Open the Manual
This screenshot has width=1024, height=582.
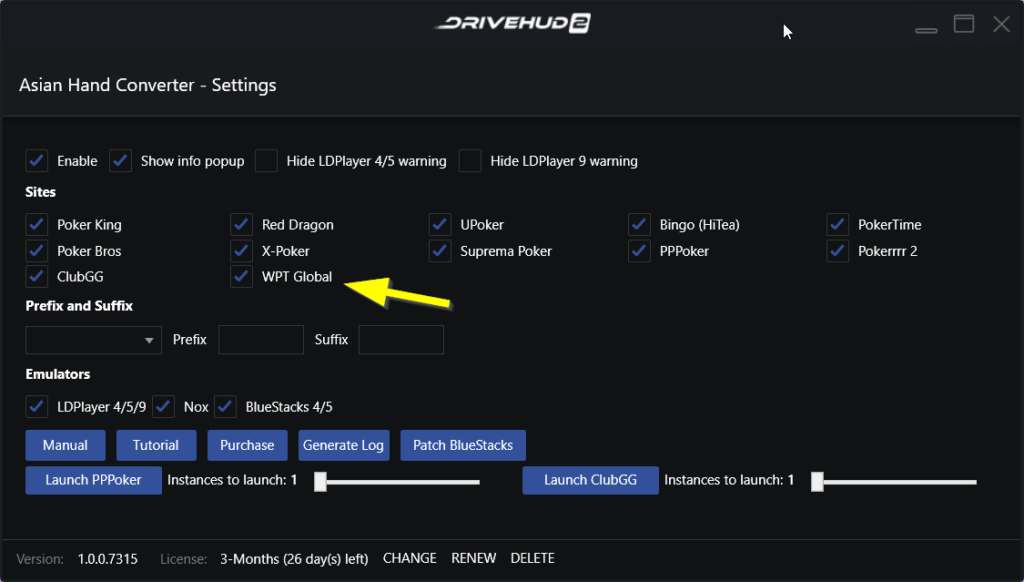click(x=65, y=445)
